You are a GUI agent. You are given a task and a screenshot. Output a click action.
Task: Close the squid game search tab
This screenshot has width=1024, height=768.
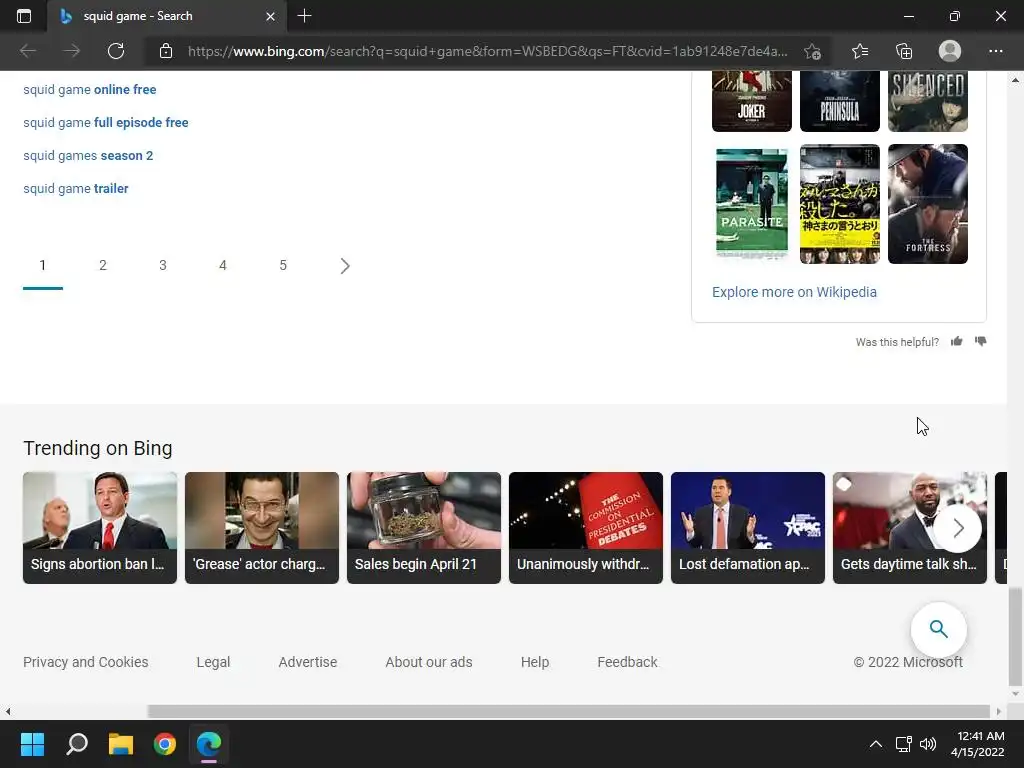270,16
